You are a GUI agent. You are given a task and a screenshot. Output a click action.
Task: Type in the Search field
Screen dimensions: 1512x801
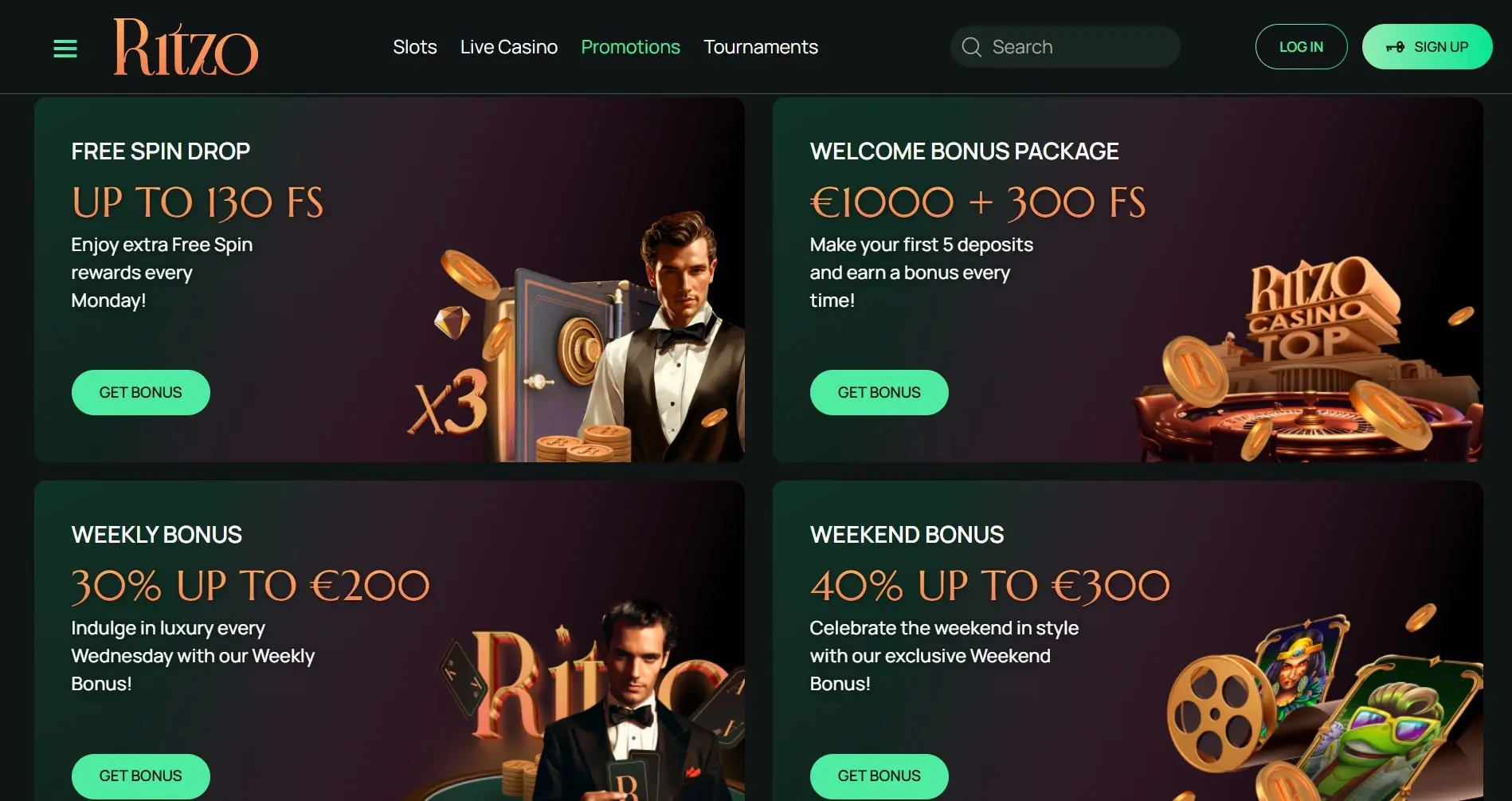(x=1075, y=47)
